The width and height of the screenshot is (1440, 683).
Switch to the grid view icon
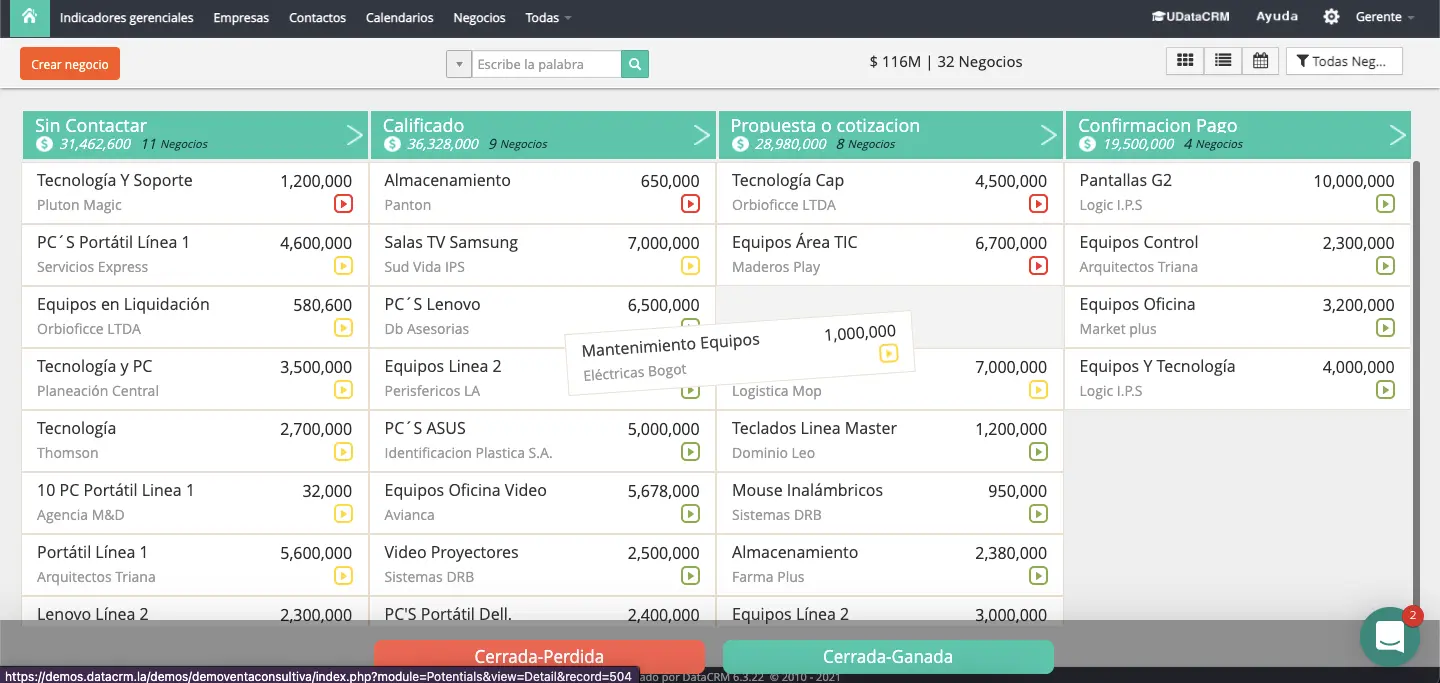[x=1184, y=60]
